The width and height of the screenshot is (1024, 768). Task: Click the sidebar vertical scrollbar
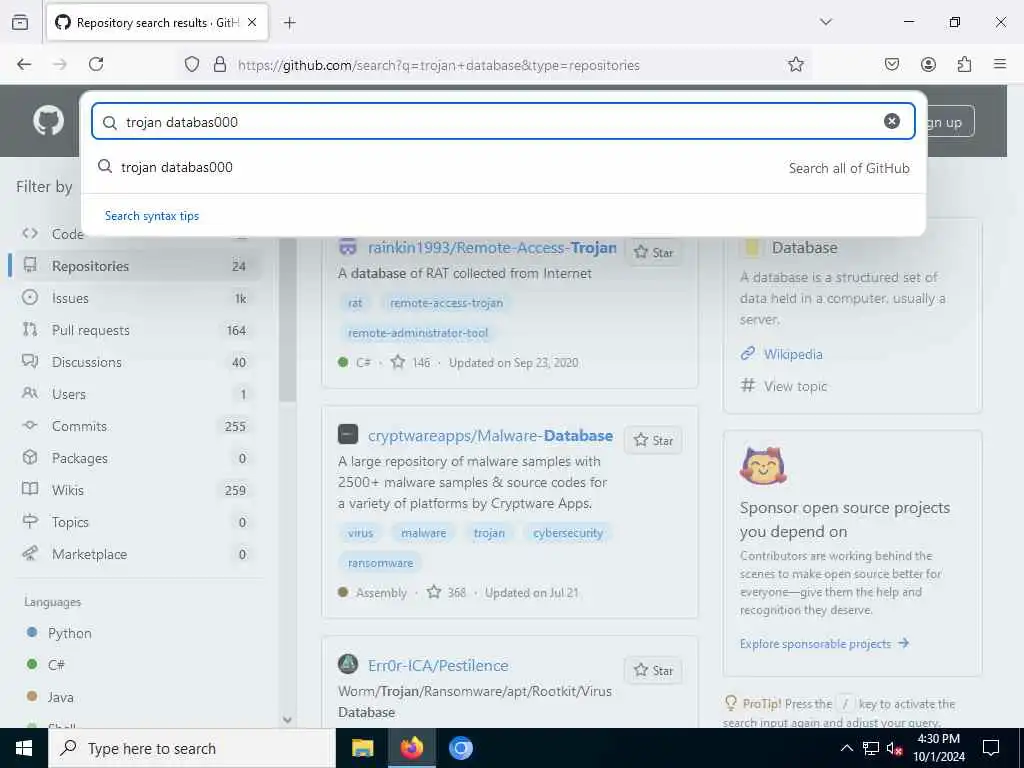pyautogui.click(x=287, y=320)
